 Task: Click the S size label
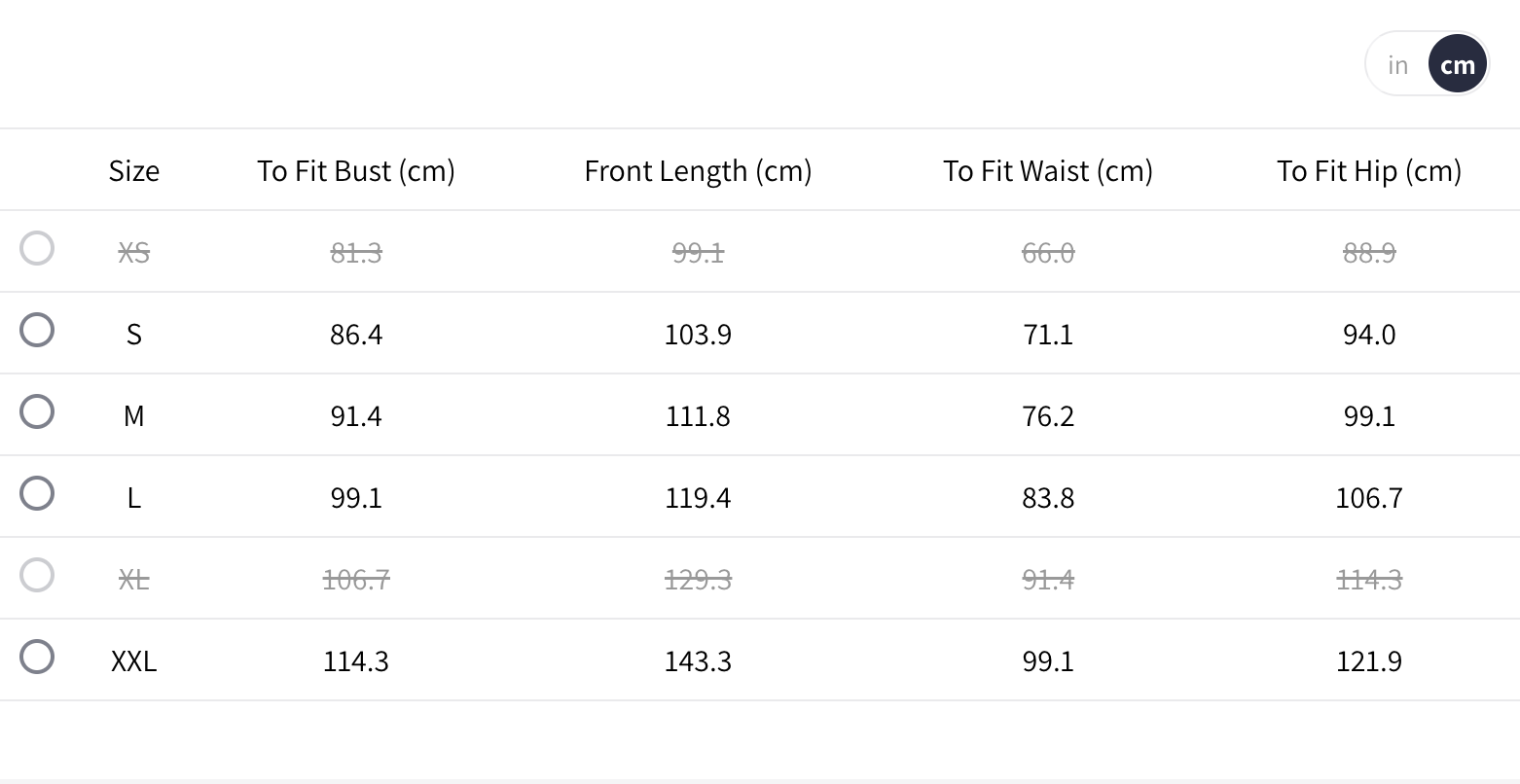click(134, 335)
